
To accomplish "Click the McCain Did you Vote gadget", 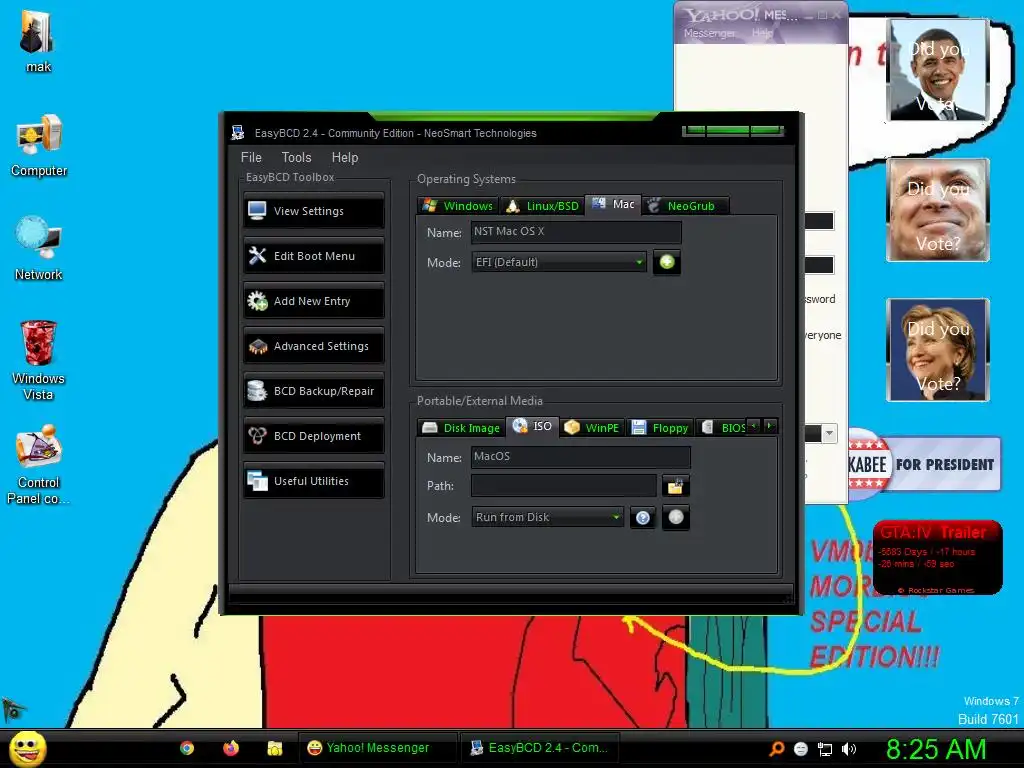I will (x=938, y=210).
